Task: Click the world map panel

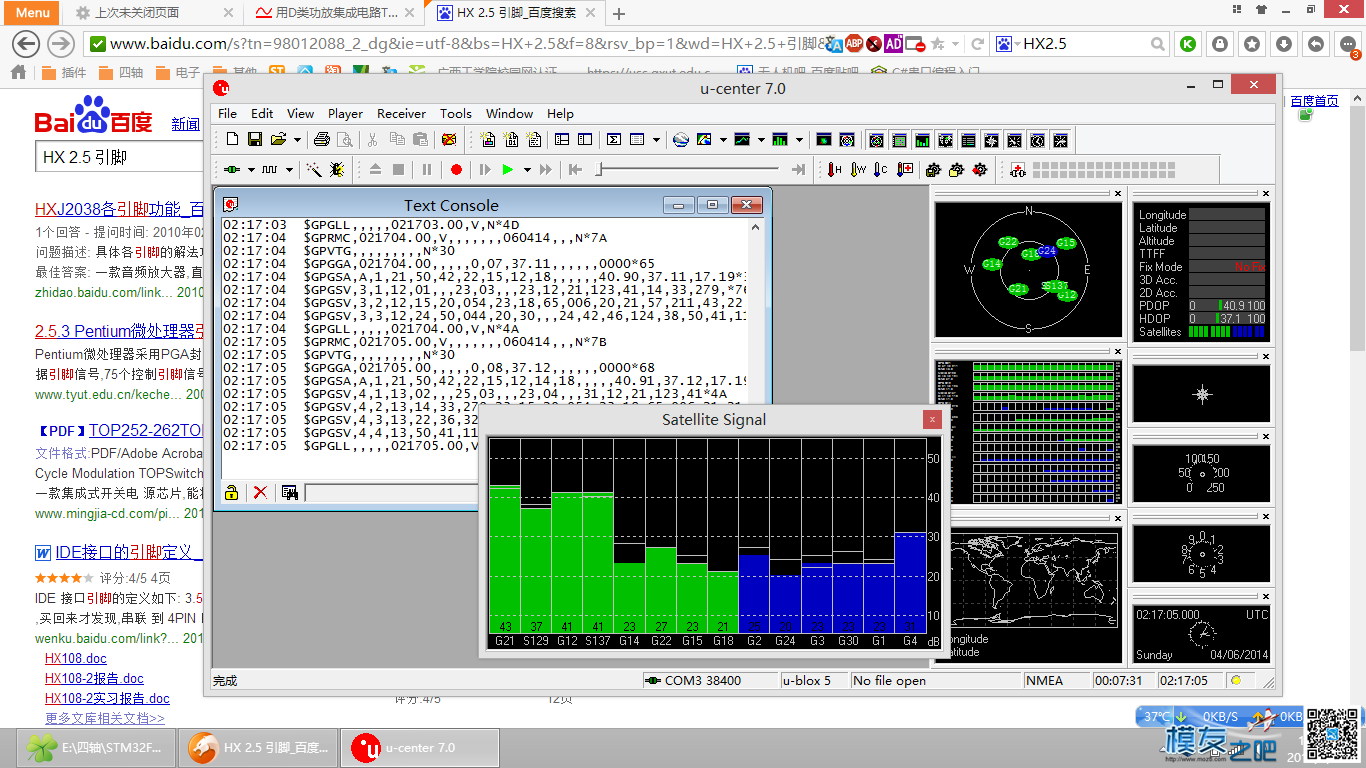Action: [x=1028, y=596]
